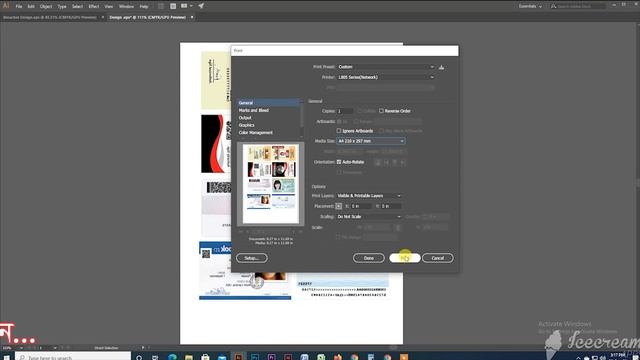Toggle the Collate checkbox
The width and height of the screenshot is (640, 360).
360,111
